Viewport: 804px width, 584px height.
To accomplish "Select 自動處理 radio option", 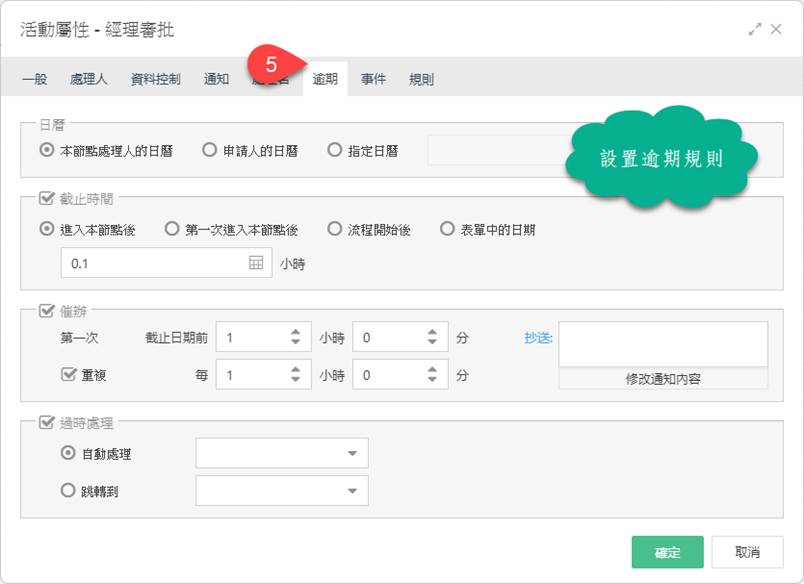I will [x=68, y=453].
